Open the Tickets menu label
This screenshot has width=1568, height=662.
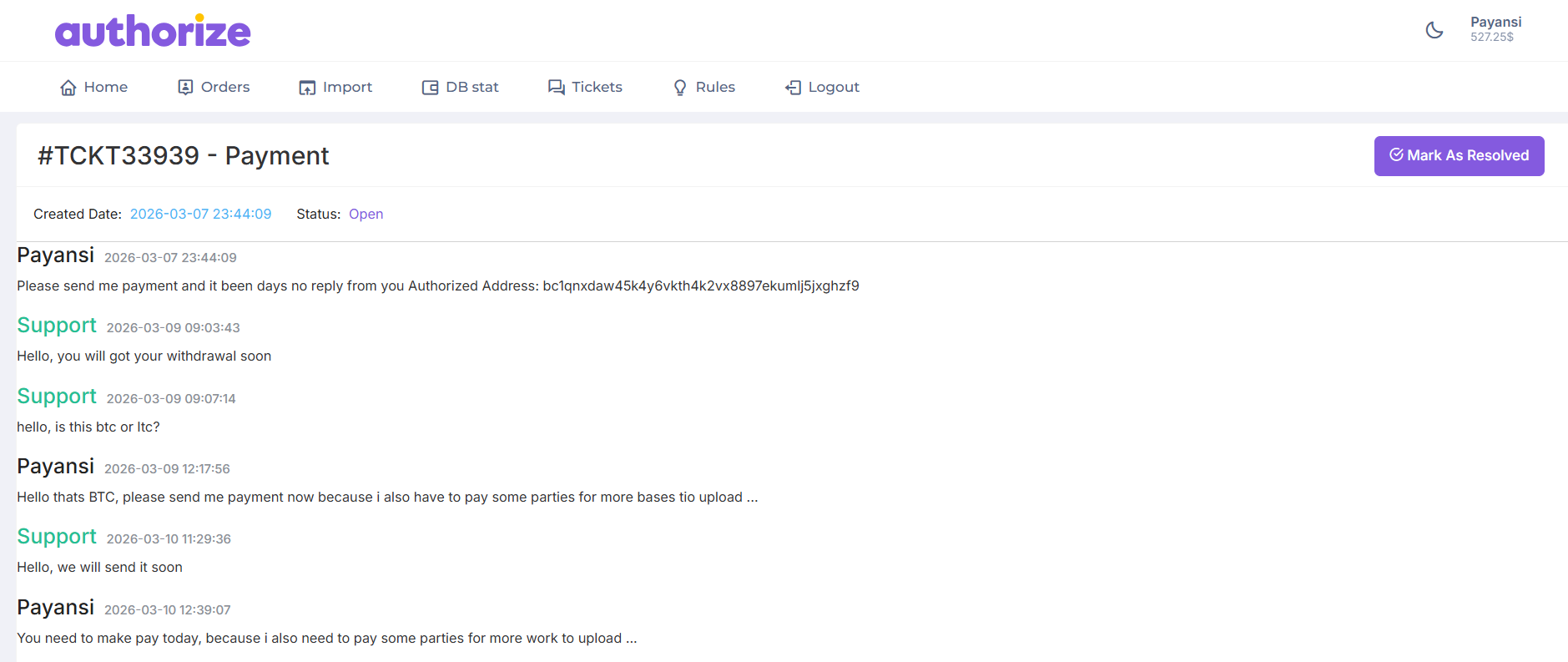point(597,87)
